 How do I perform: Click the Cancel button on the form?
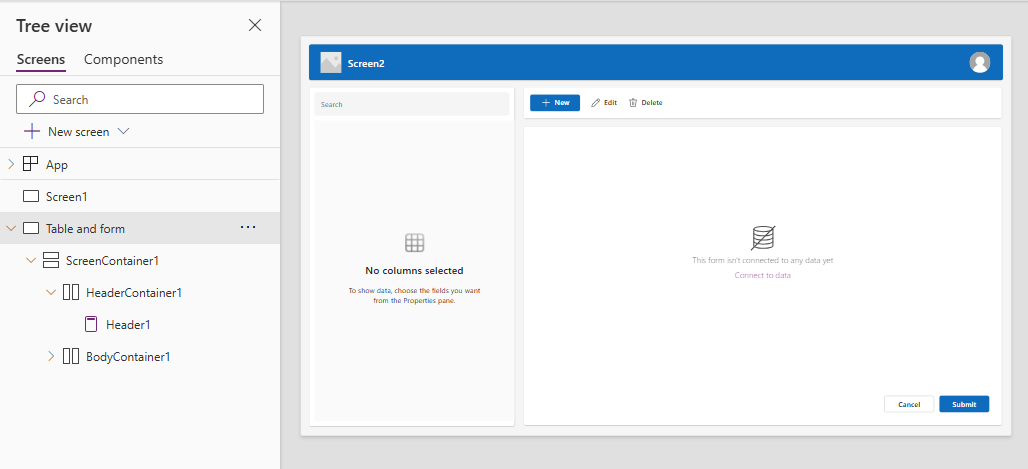[x=909, y=404]
